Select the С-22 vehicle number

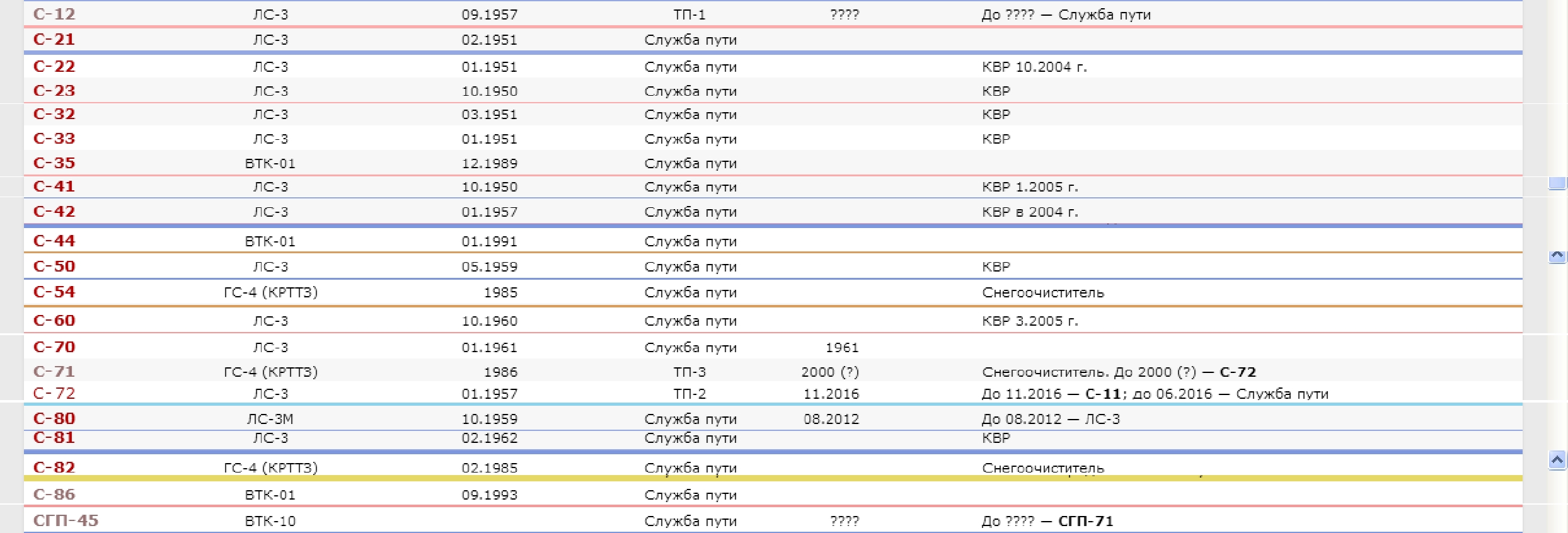(54, 66)
